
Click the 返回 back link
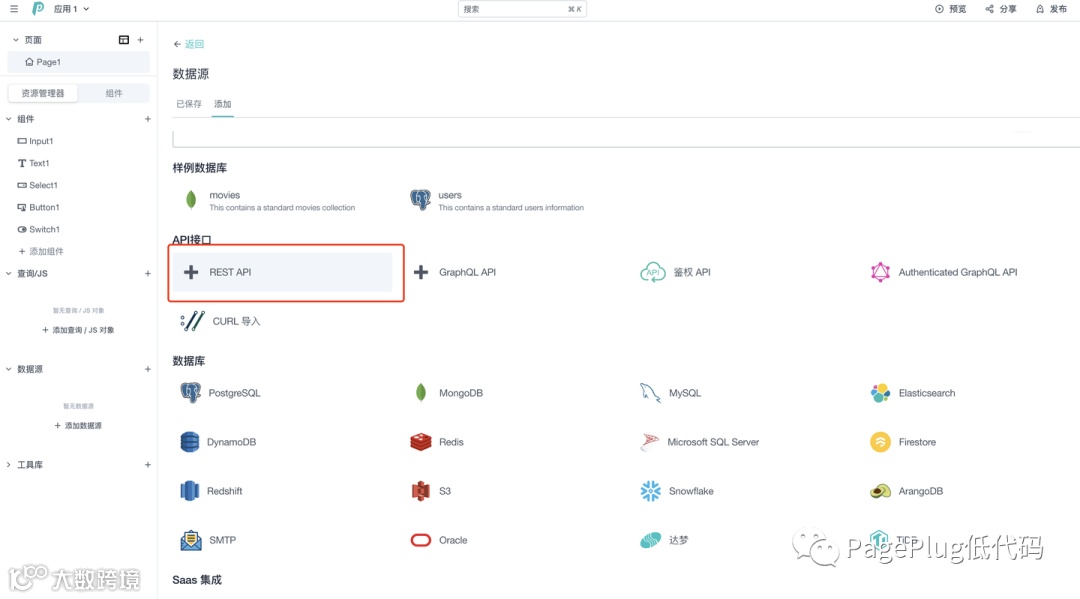pyautogui.click(x=189, y=44)
